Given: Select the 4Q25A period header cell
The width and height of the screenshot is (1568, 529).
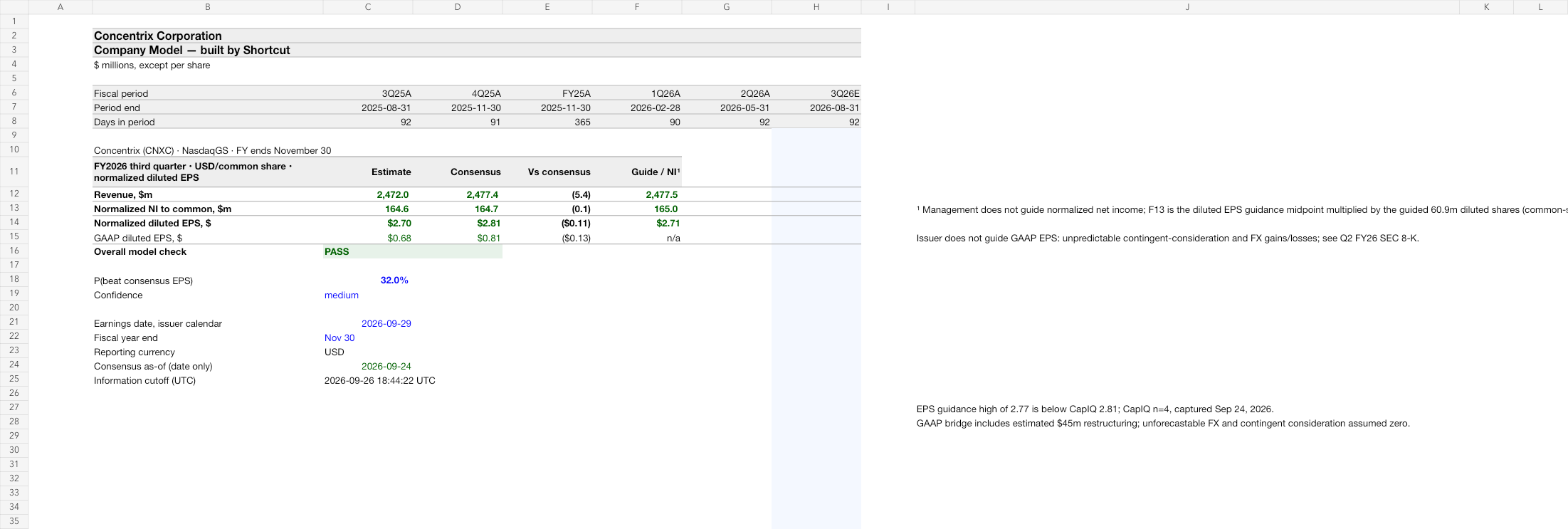Looking at the screenshot, I should 458,93.
